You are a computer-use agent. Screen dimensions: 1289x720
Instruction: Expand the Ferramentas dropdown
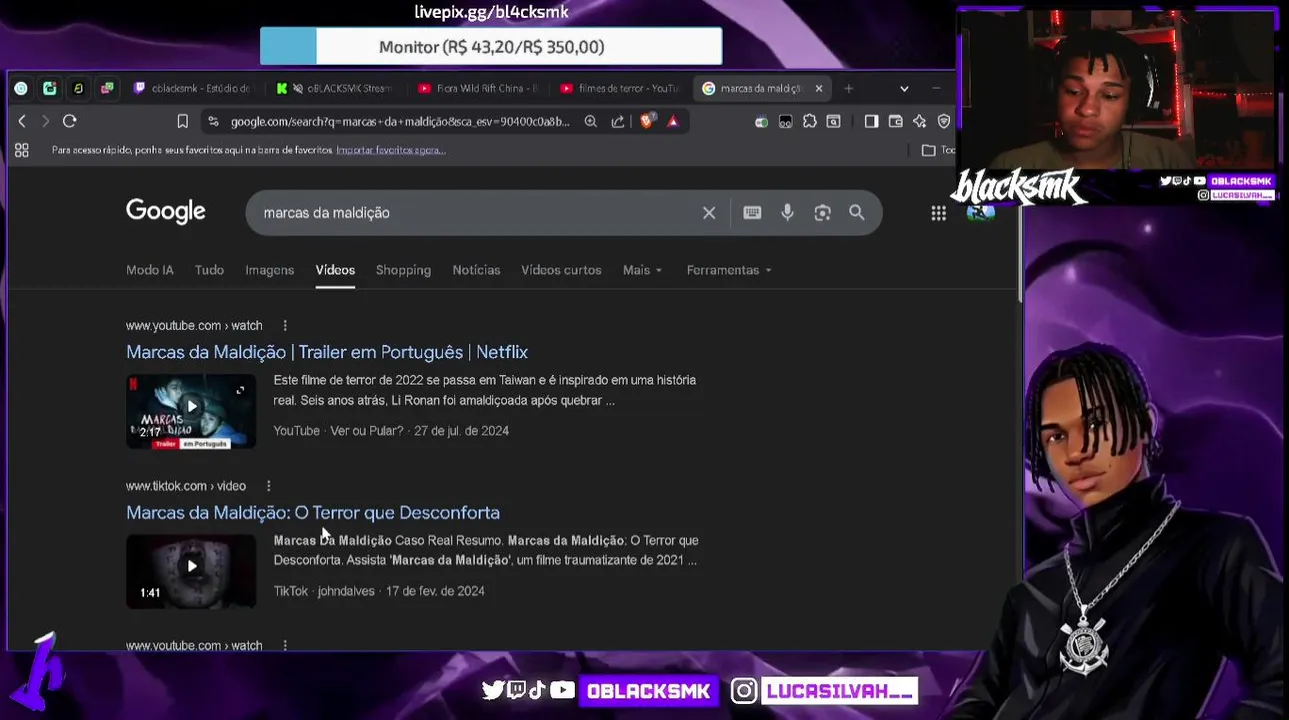(x=729, y=270)
